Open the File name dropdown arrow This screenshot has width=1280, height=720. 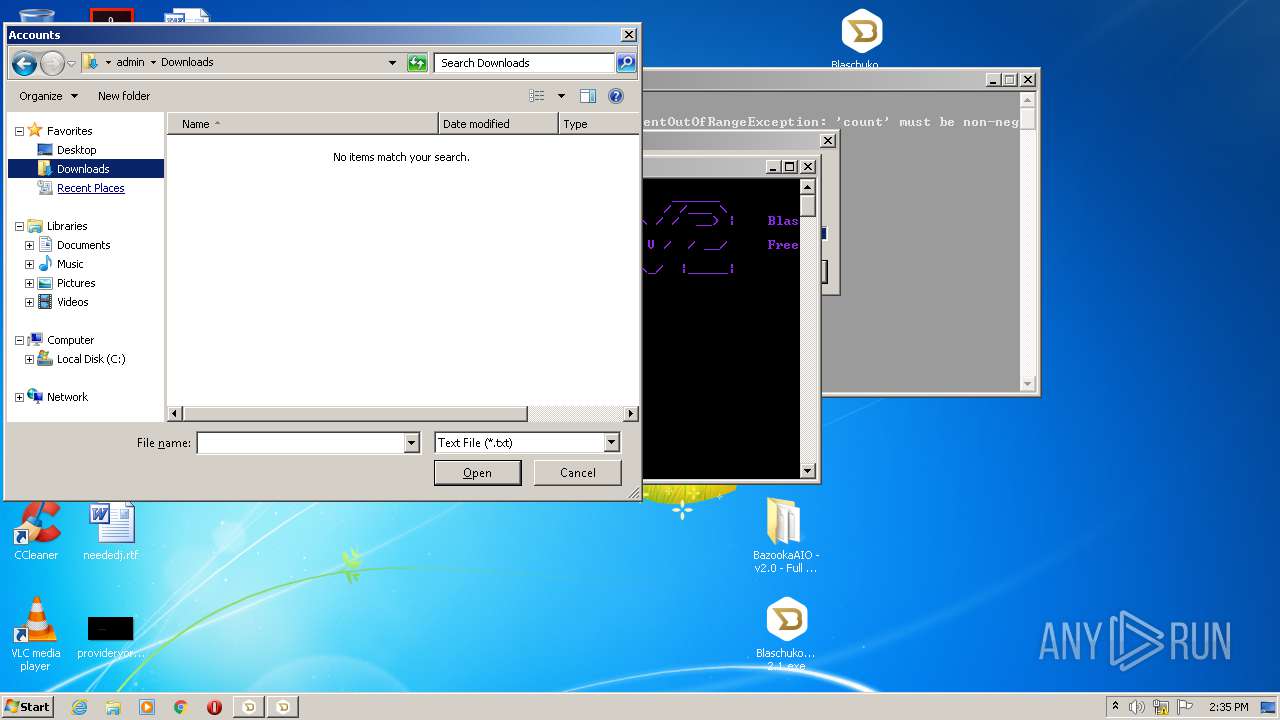click(x=411, y=443)
